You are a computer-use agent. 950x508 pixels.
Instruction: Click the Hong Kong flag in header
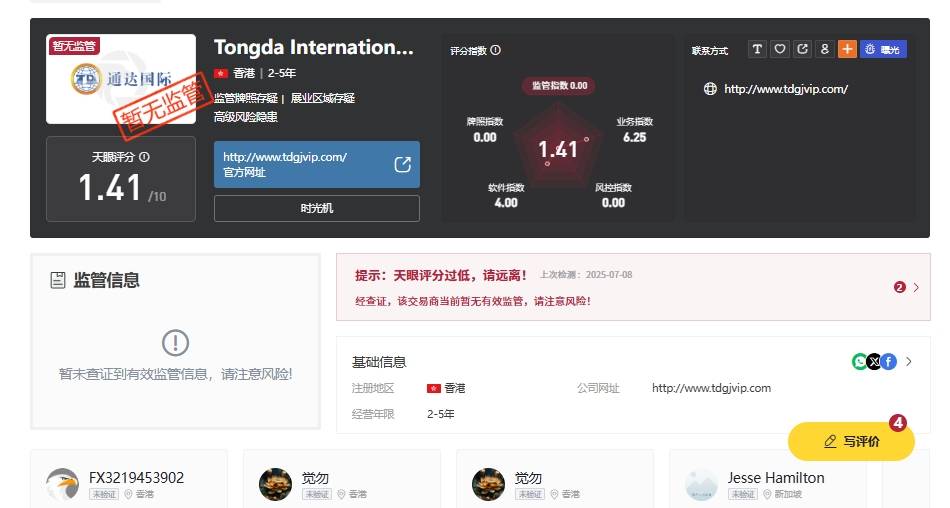221,73
